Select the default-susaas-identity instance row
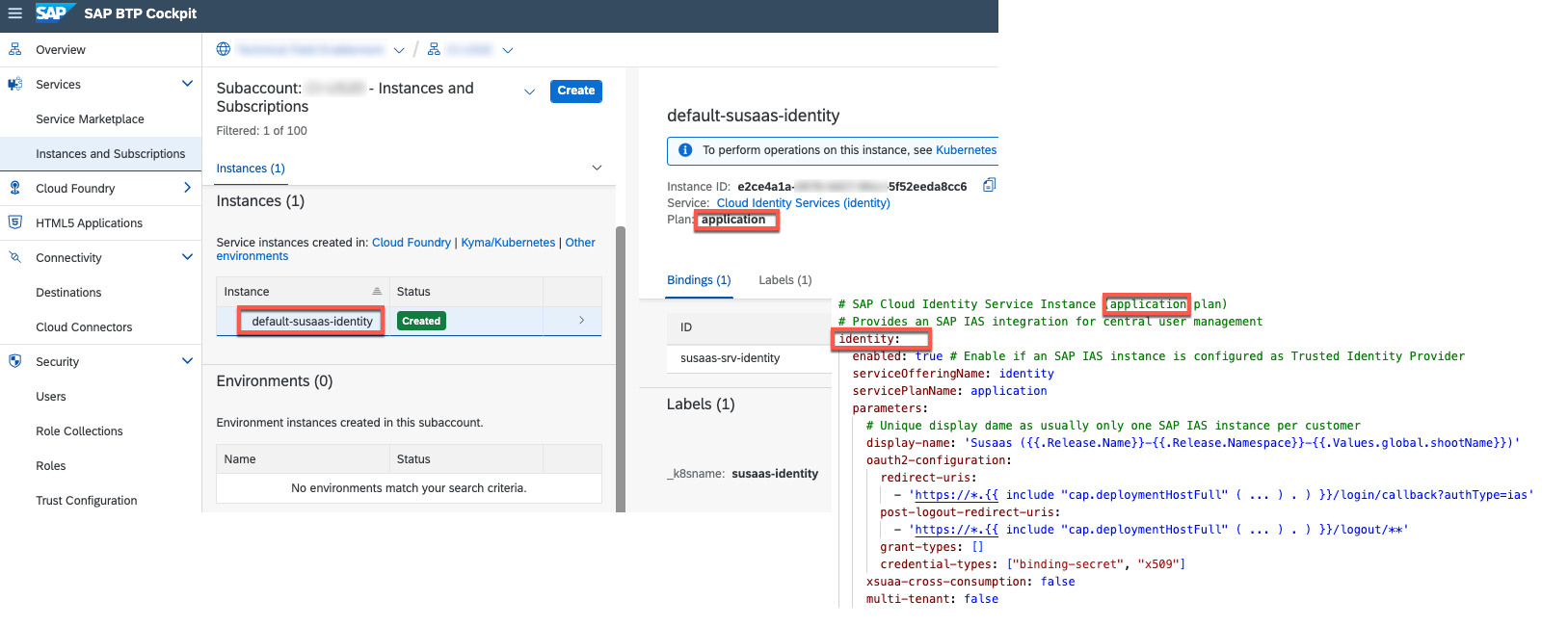The width and height of the screenshot is (1568, 626). pos(409,321)
